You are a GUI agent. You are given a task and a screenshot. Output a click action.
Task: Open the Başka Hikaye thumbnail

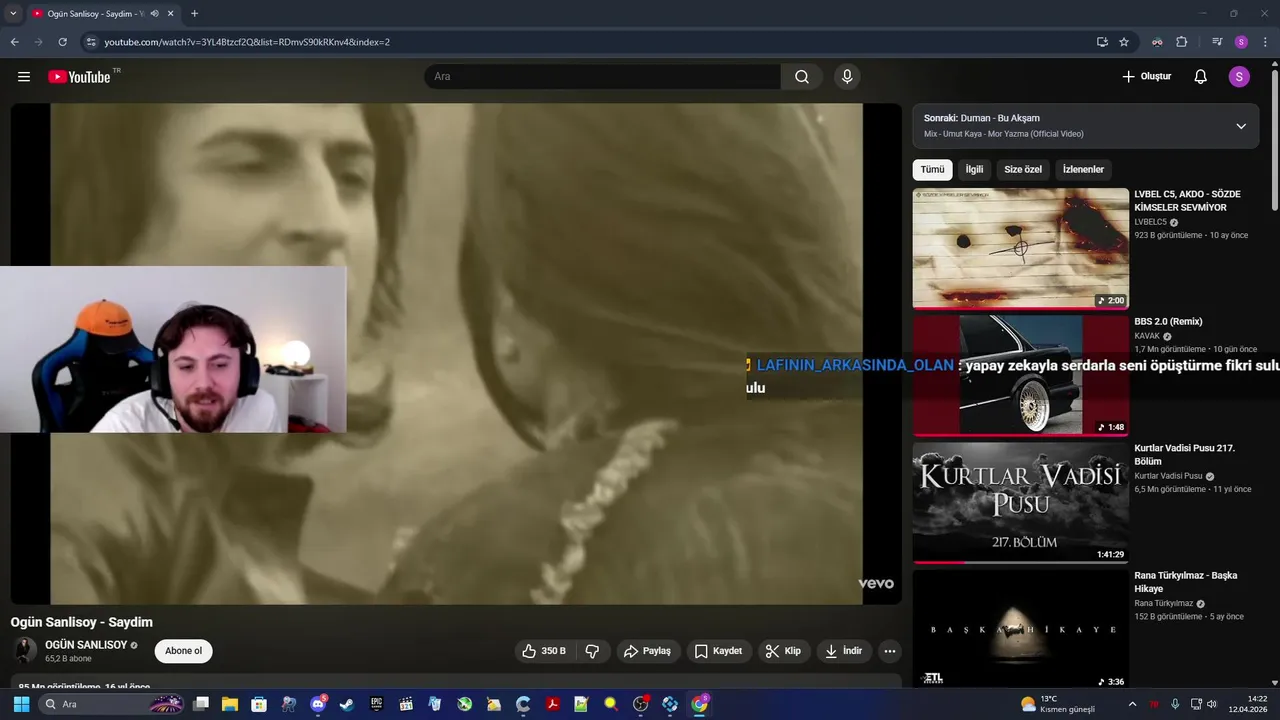pyautogui.click(x=1020, y=630)
